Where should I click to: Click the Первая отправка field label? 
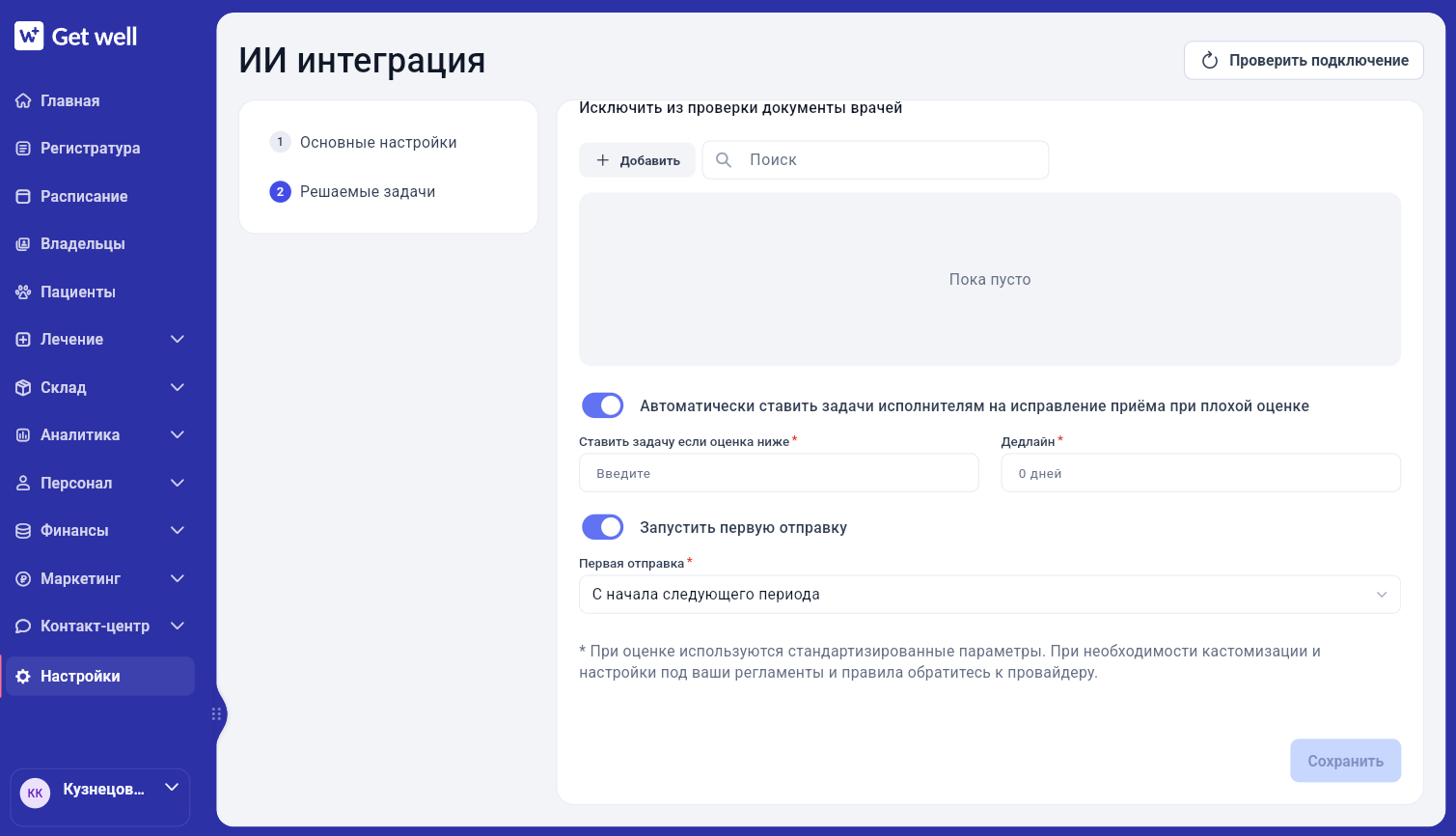pyautogui.click(x=632, y=563)
